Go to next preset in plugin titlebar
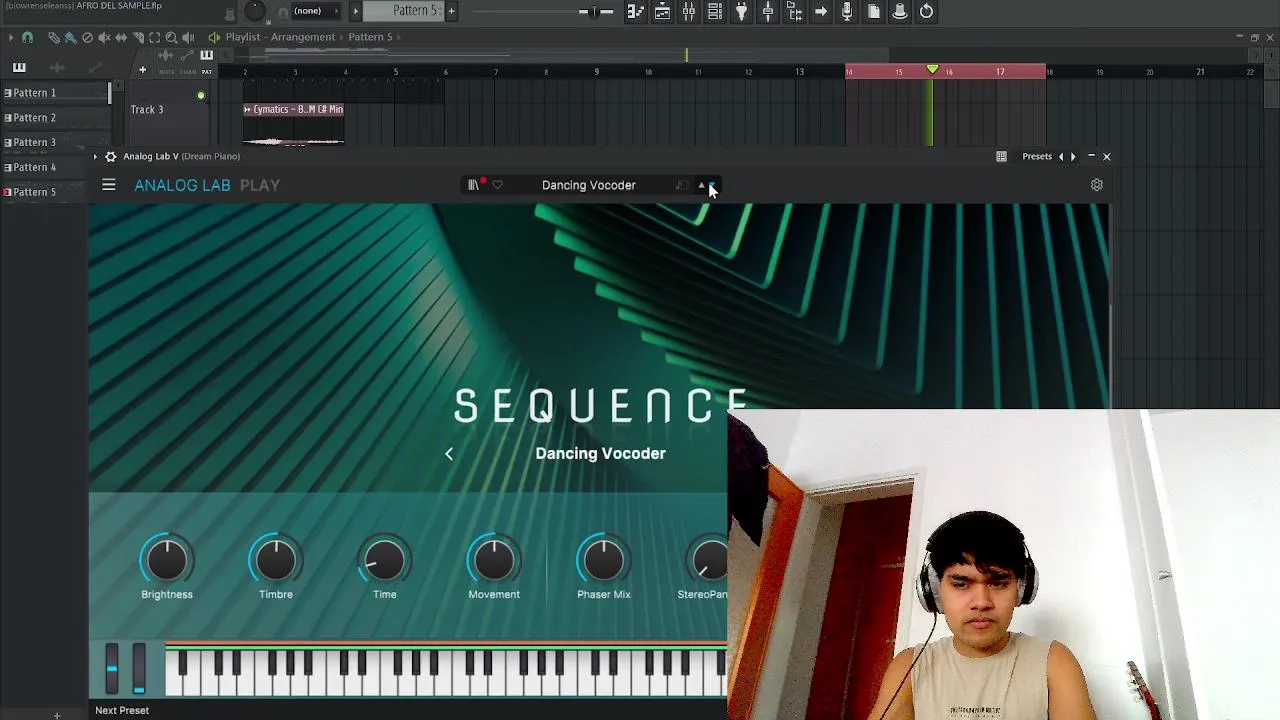The image size is (1280, 720). 1073,156
